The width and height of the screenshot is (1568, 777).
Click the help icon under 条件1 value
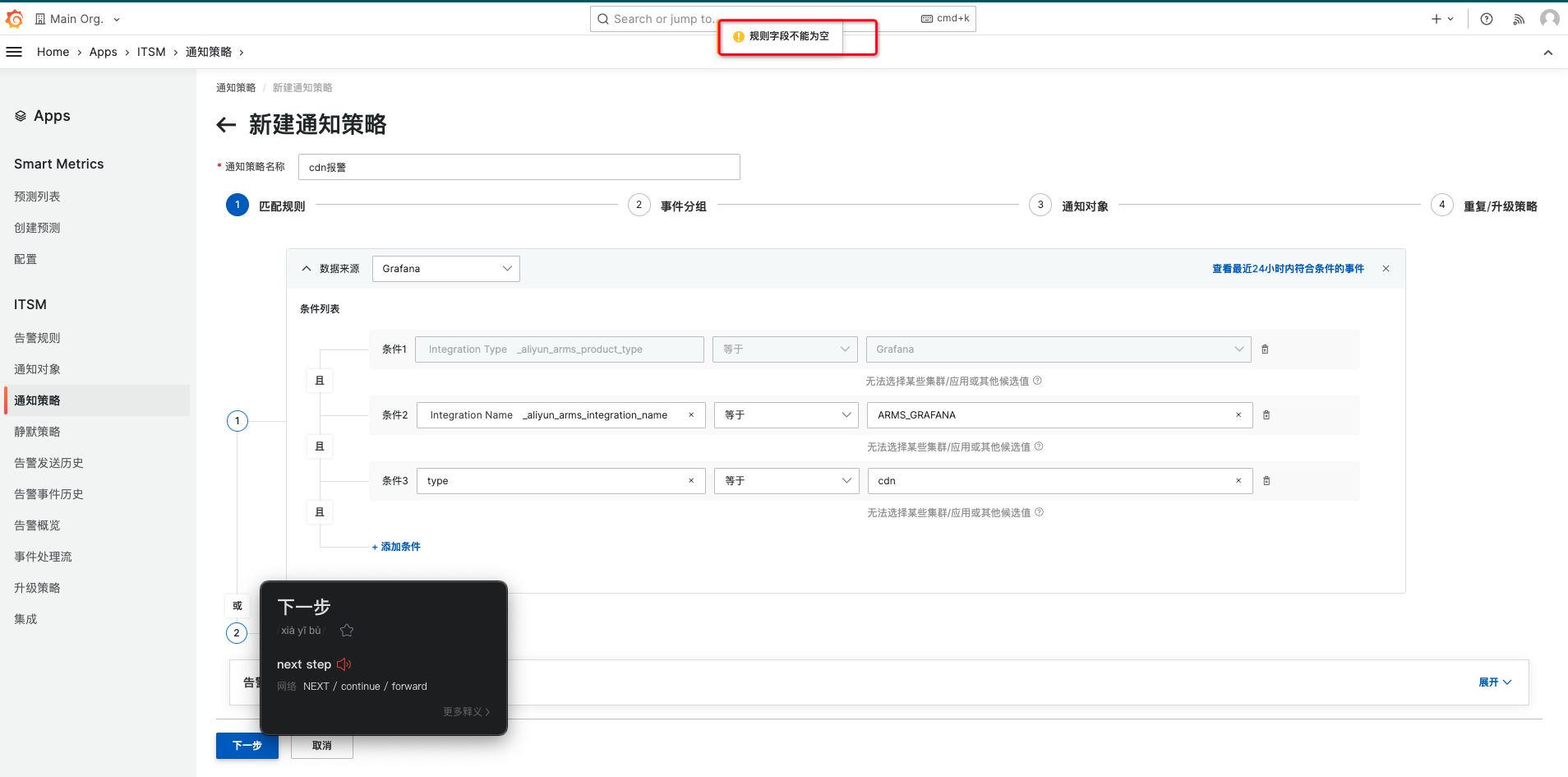point(1037,381)
